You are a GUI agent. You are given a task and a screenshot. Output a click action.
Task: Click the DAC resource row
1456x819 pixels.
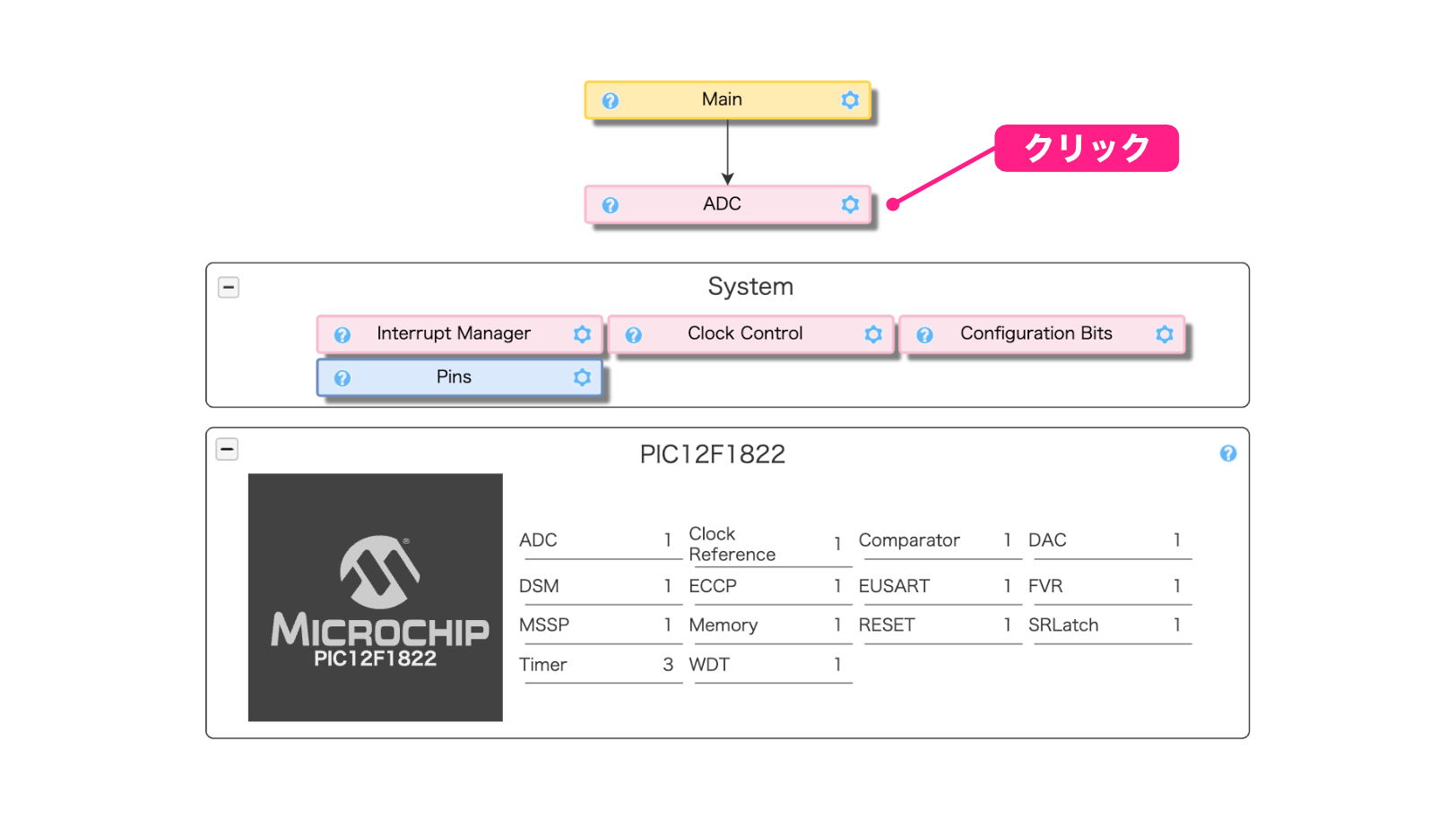pos(1109,540)
